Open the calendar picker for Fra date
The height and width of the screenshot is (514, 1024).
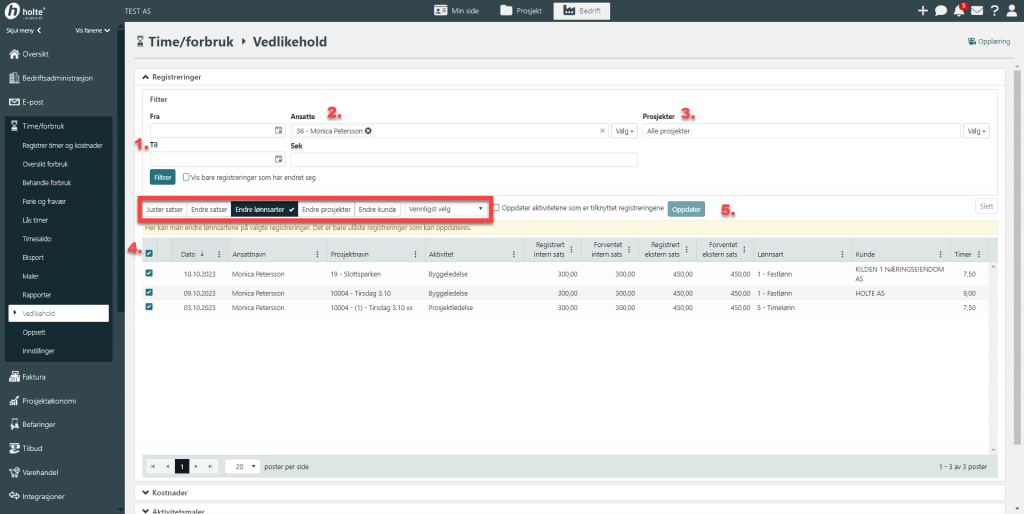pyautogui.click(x=278, y=131)
